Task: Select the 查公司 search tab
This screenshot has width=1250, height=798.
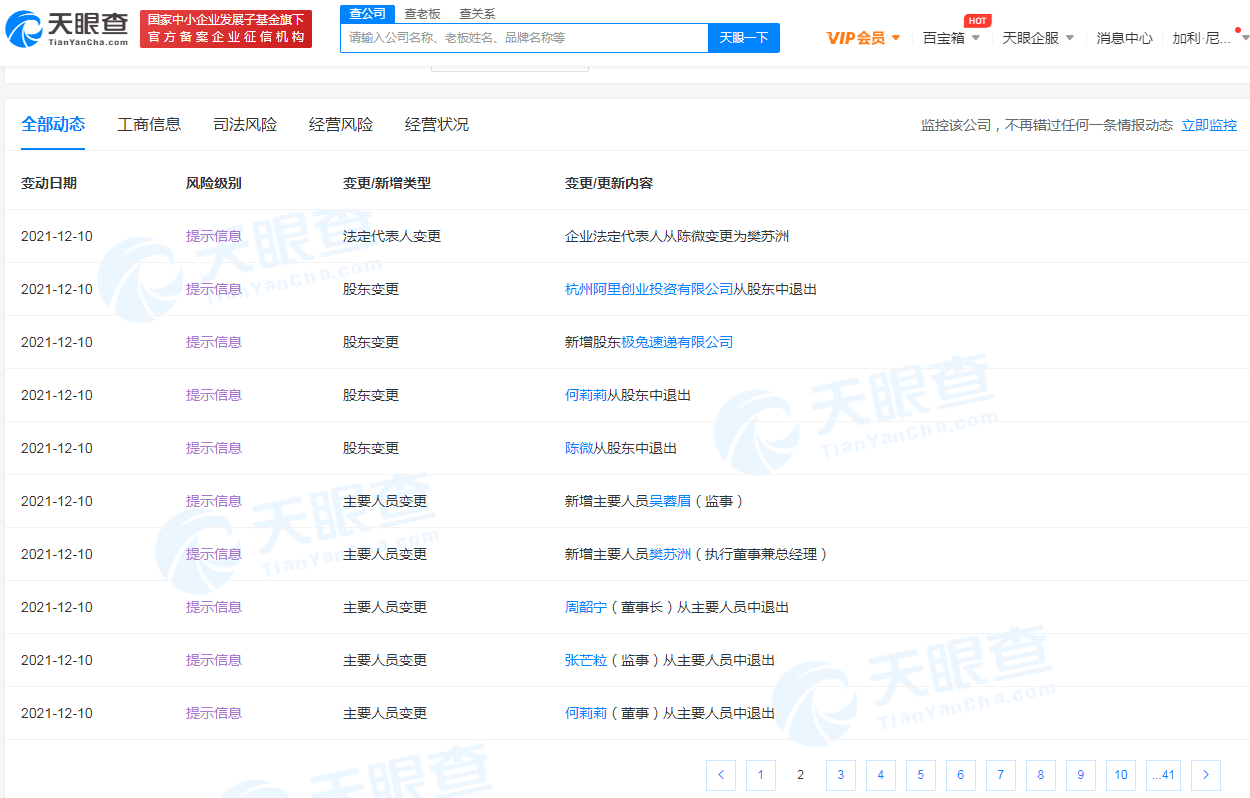Action: (367, 14)
